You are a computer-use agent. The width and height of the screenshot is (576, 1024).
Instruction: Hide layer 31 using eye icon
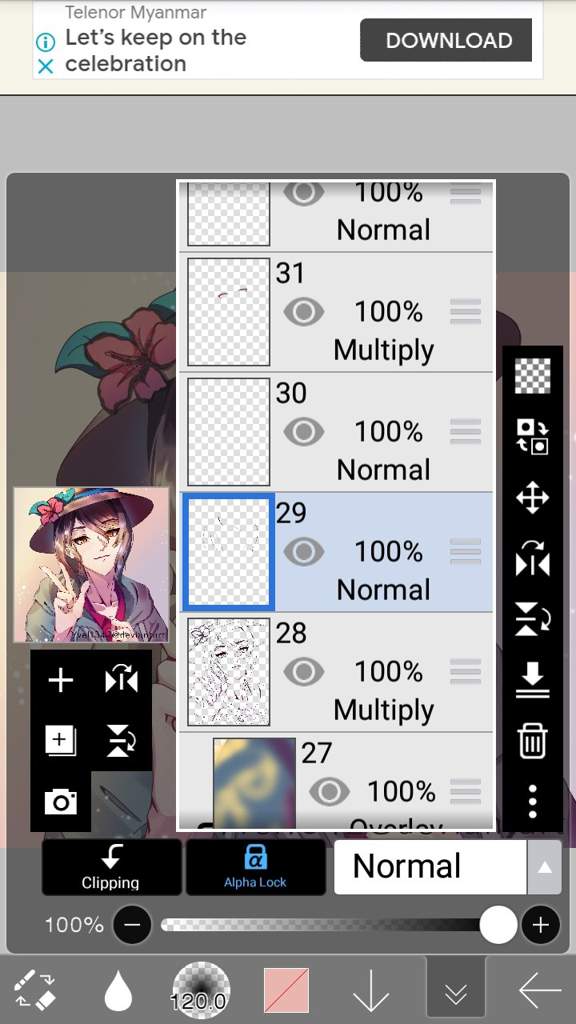304,312
